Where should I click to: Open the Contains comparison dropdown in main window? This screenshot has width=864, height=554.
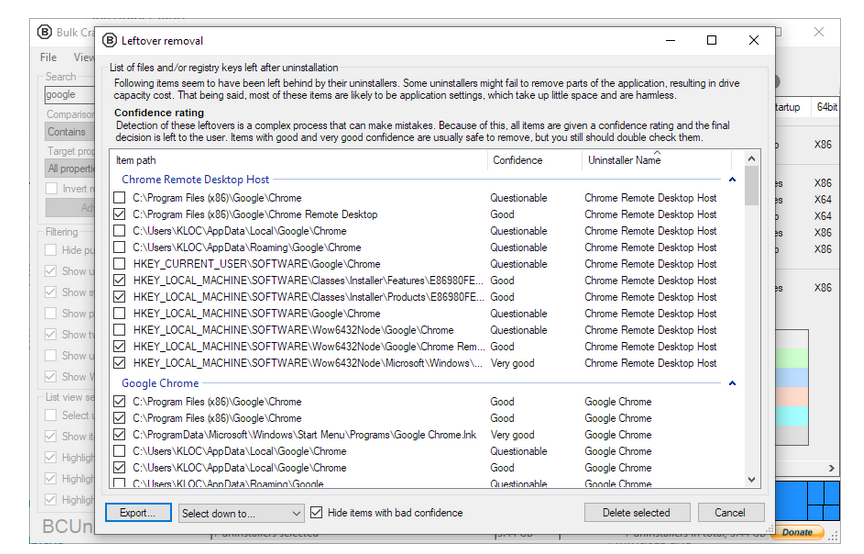(x=69, y=132)
